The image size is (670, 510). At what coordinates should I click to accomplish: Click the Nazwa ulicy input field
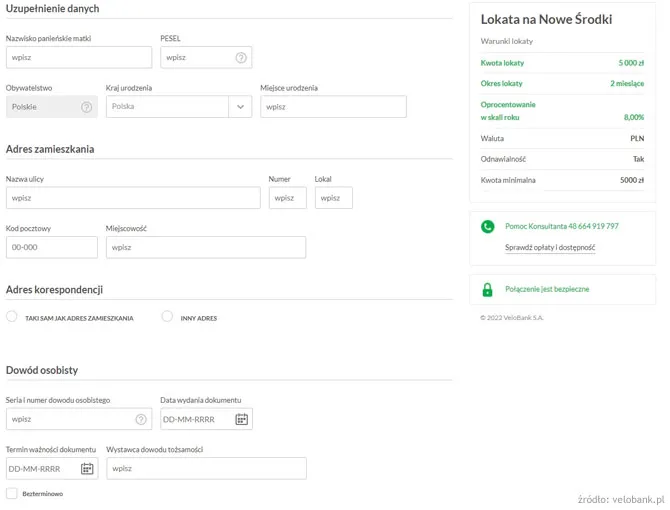pyautogui.click(x=133, y=198)
